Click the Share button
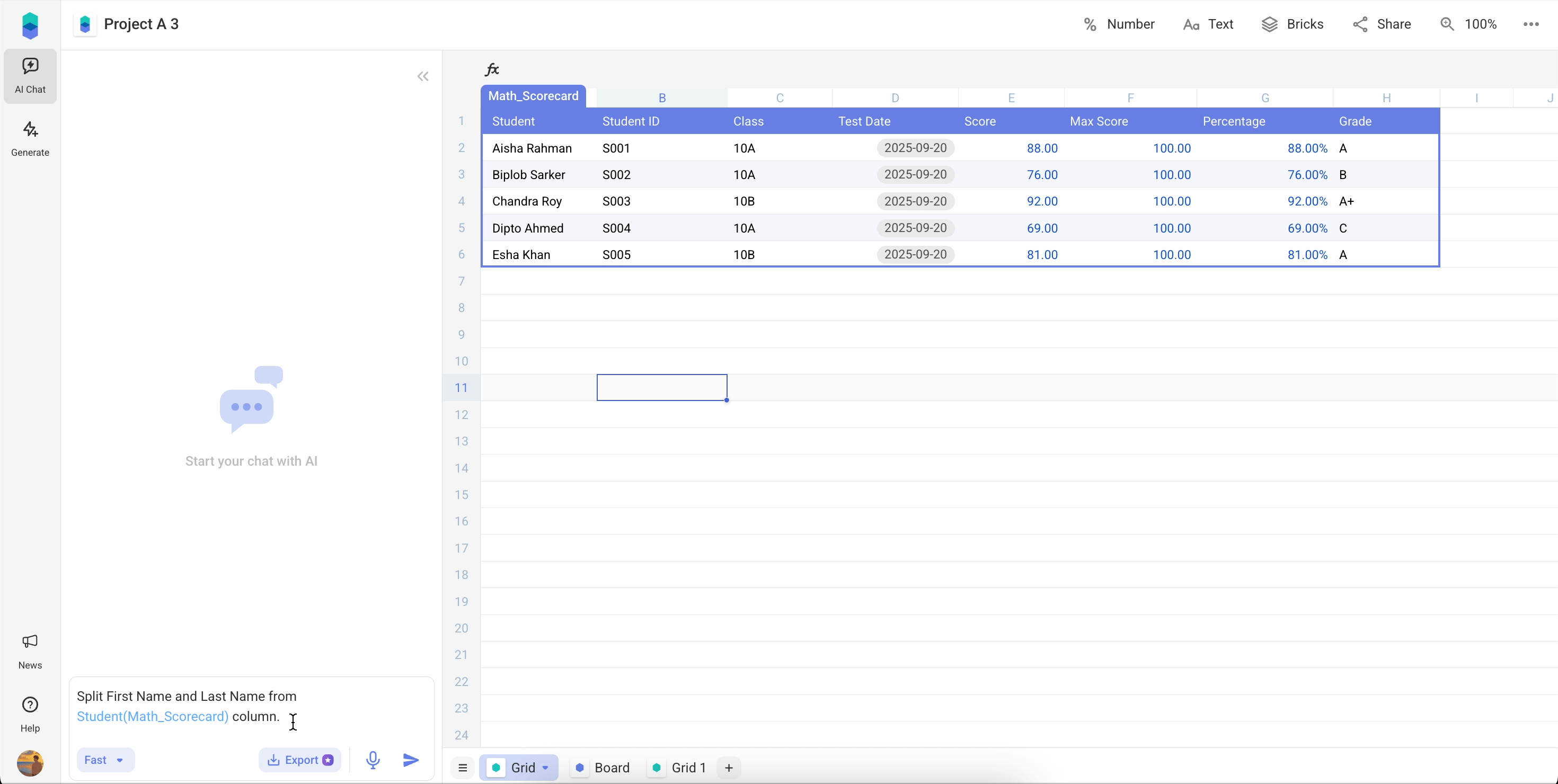Screen dimensions: 1558x784 coord(1382,24)
